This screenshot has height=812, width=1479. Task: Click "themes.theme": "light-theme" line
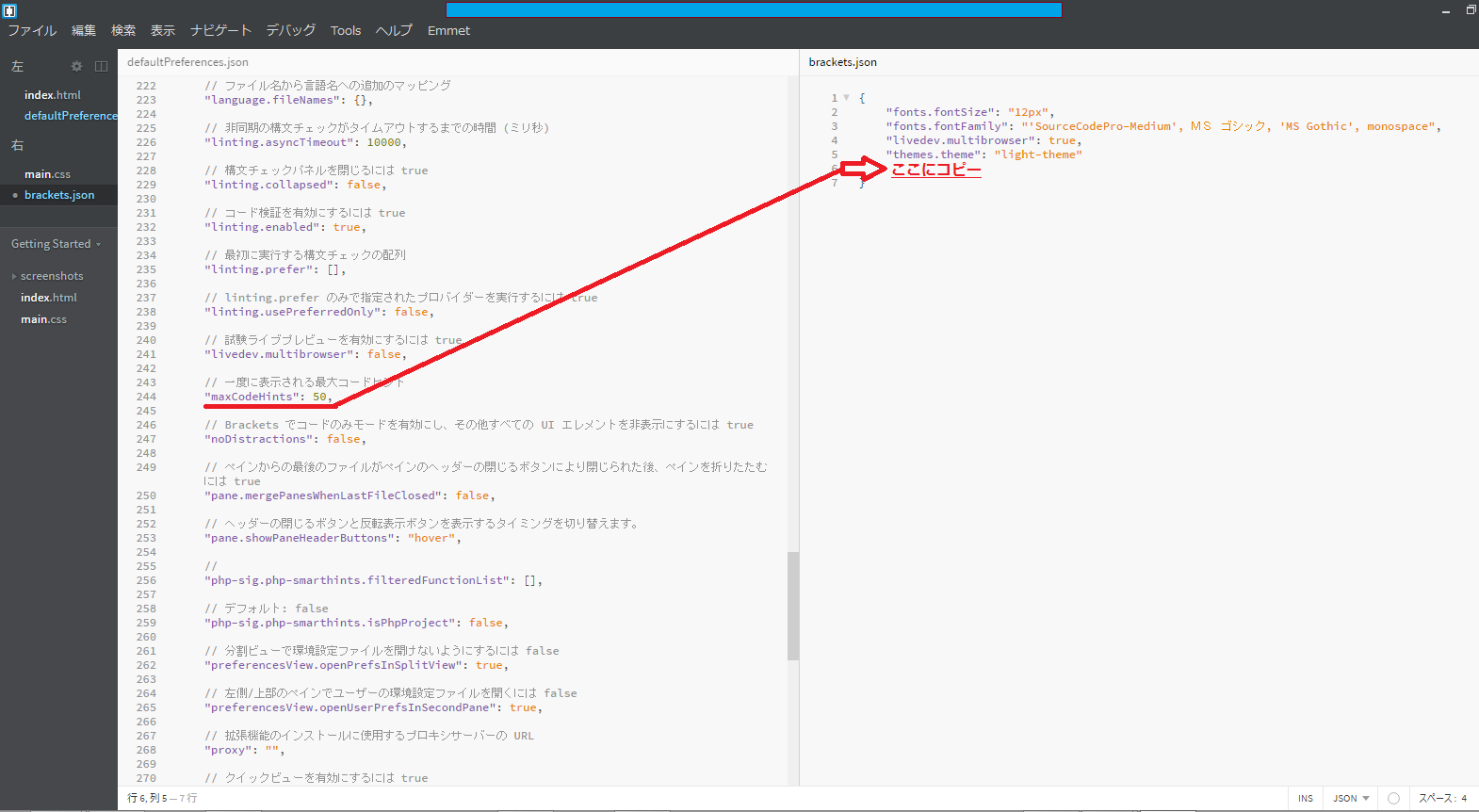tap(983, 154)
